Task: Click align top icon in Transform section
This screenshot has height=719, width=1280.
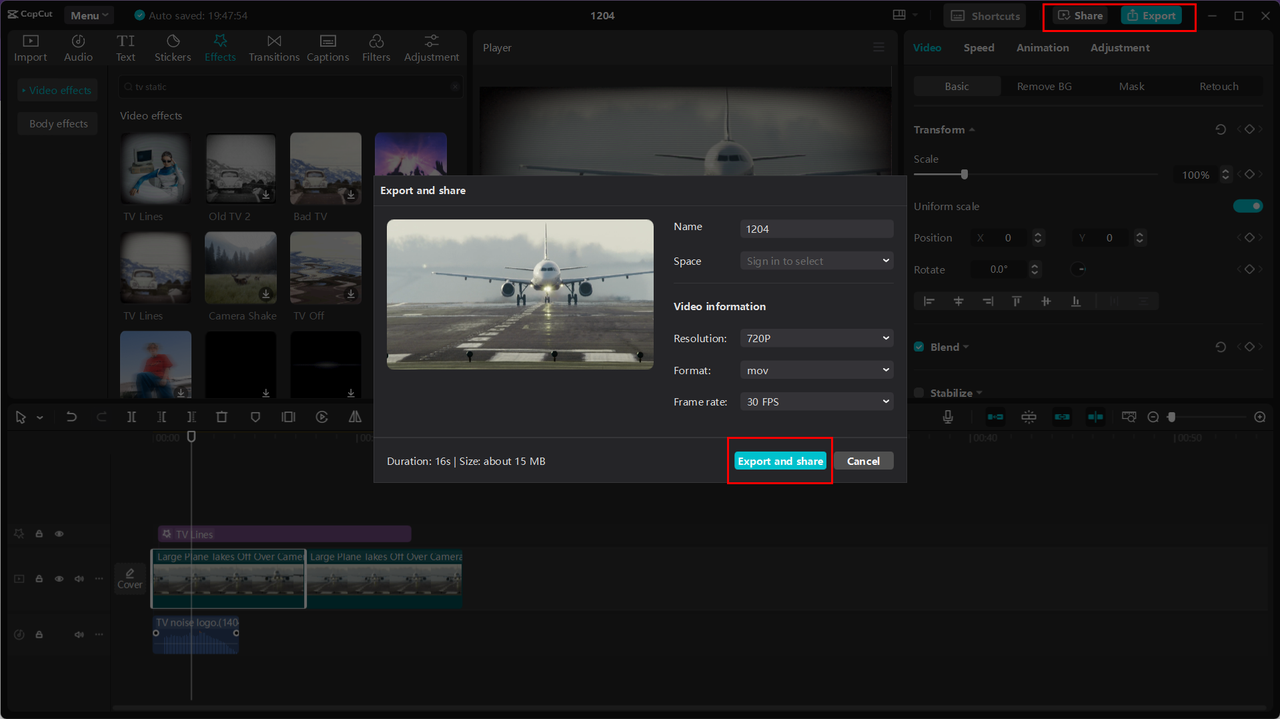Action: click(x=1017, y=301)
